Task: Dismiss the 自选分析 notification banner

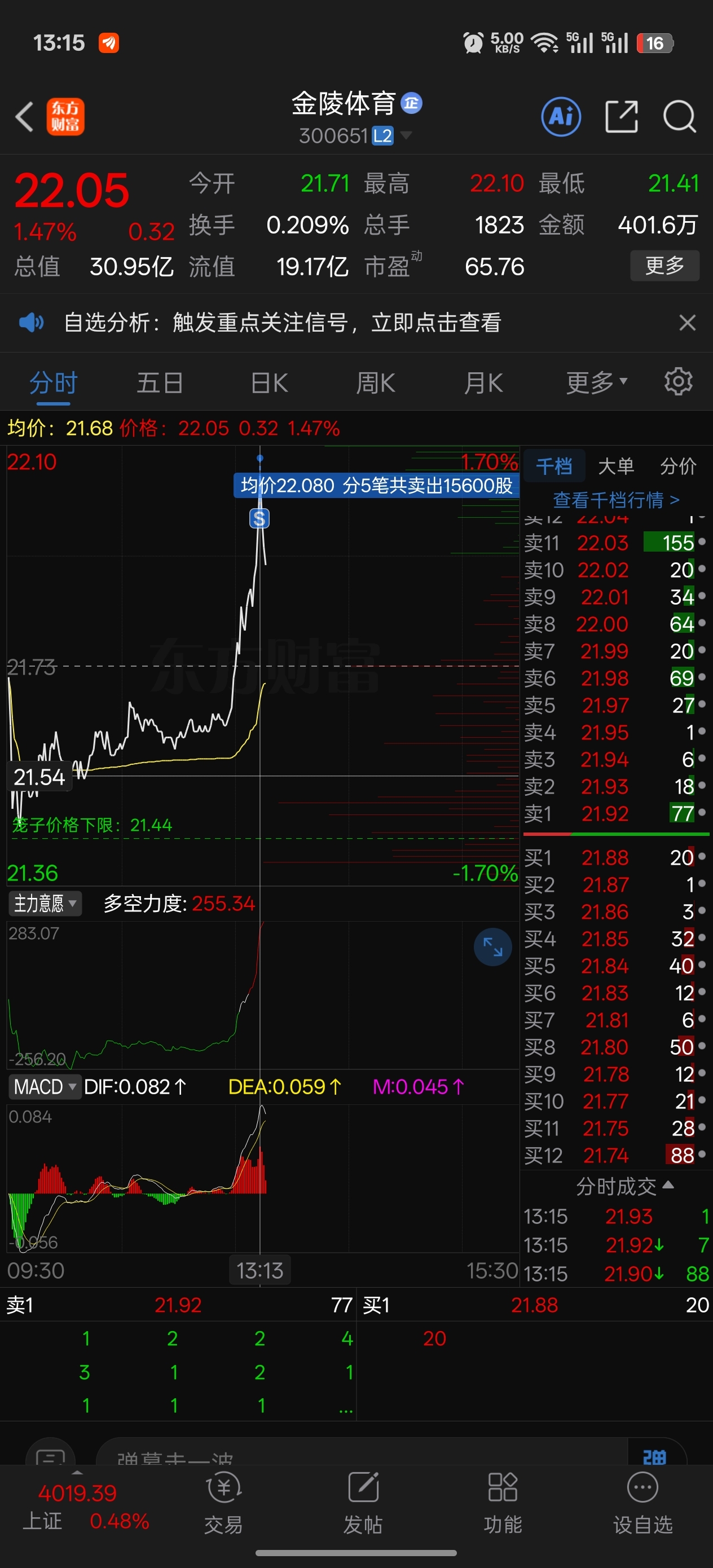Action: [x=688, y=323]
